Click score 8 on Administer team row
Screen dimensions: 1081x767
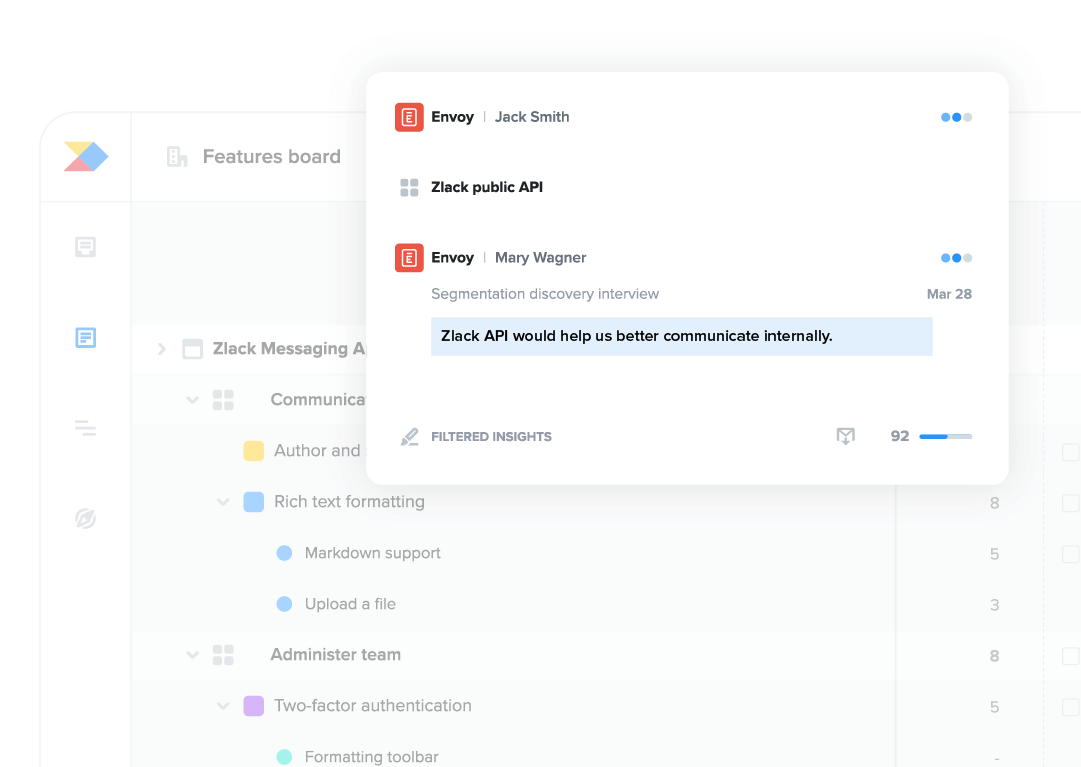(995, 656)
